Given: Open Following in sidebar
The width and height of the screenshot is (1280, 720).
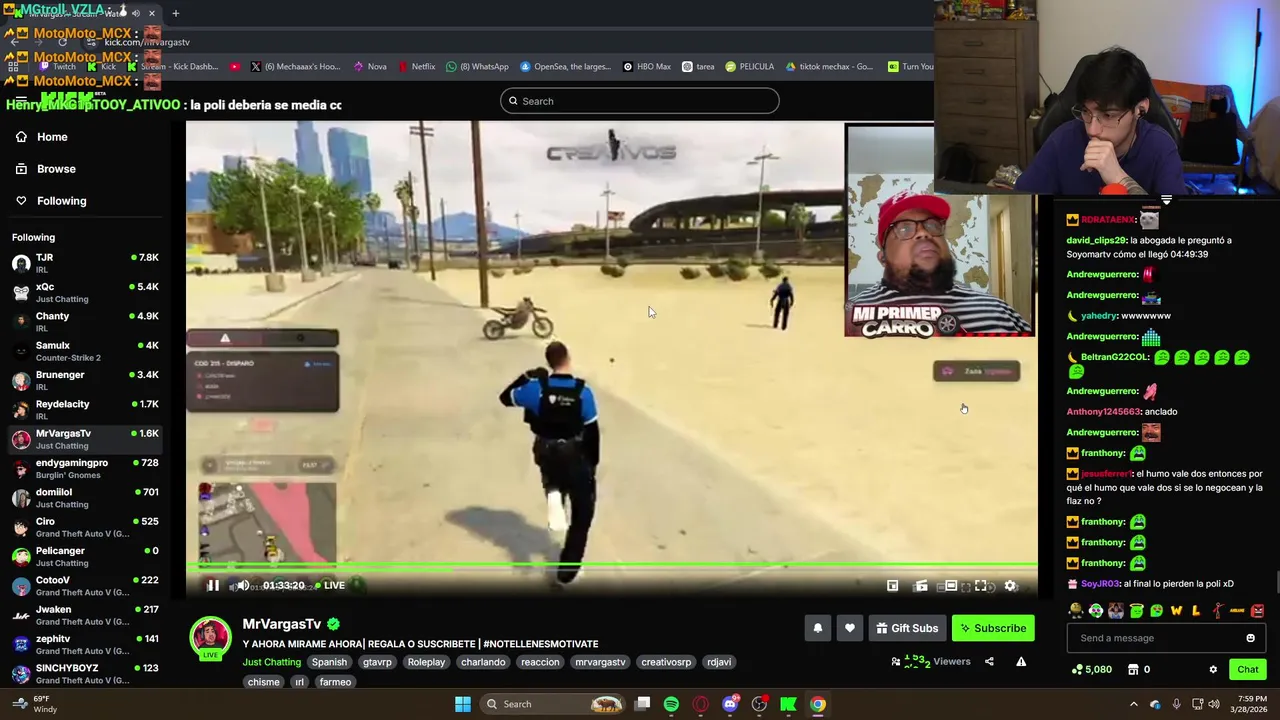Looking at the screenshot, I should click(51, 201).
